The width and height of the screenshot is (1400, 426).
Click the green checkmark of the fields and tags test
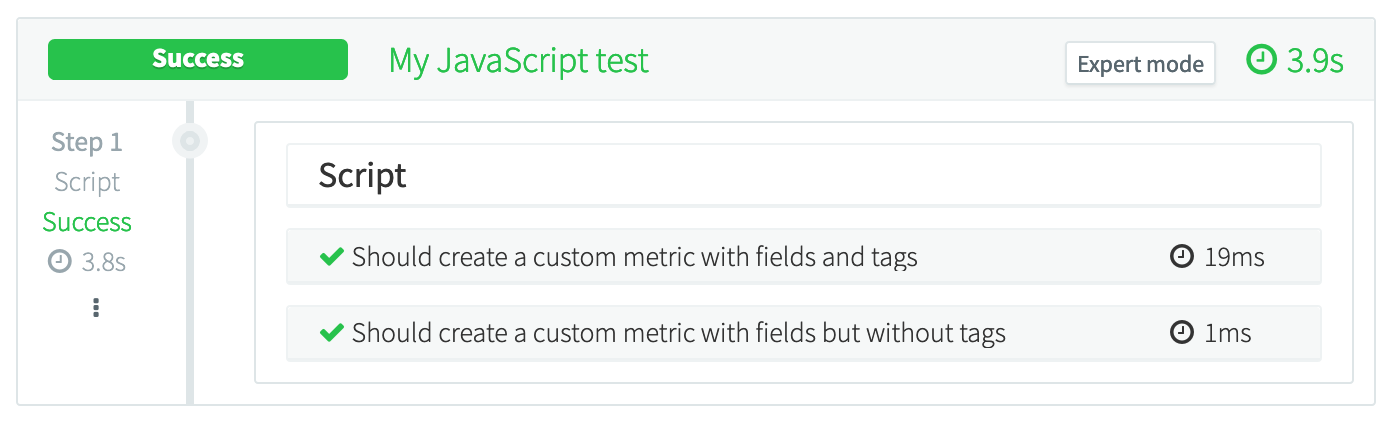tap(331, 257)
